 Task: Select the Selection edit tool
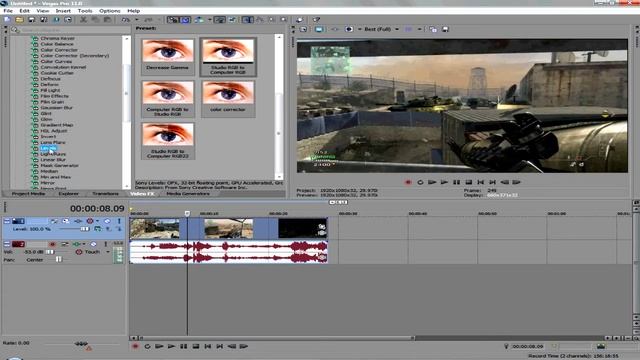[271, 20]
